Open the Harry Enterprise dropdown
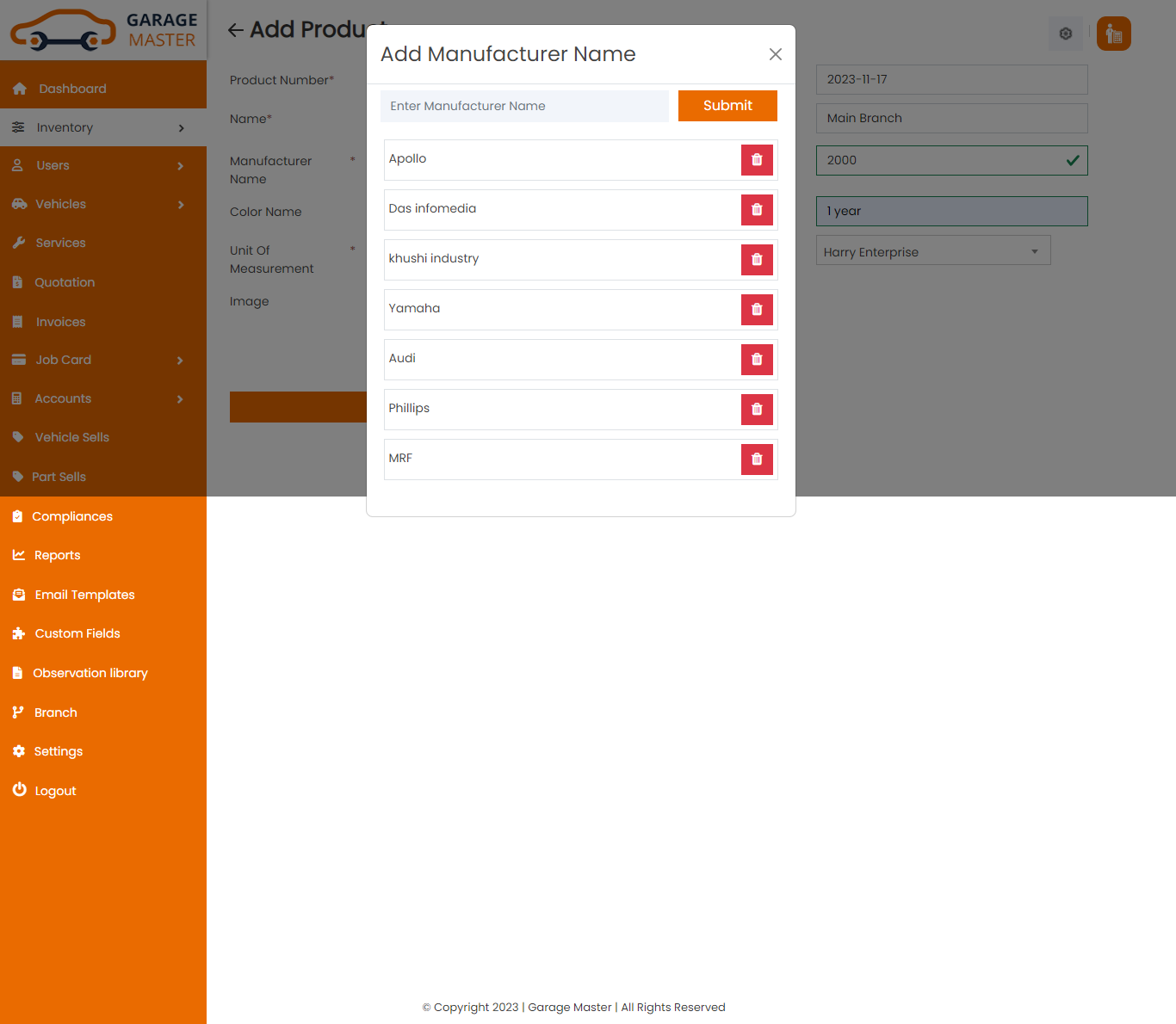The height and width of the screenshot is (1024, 1176). click(x=932, y=251)
